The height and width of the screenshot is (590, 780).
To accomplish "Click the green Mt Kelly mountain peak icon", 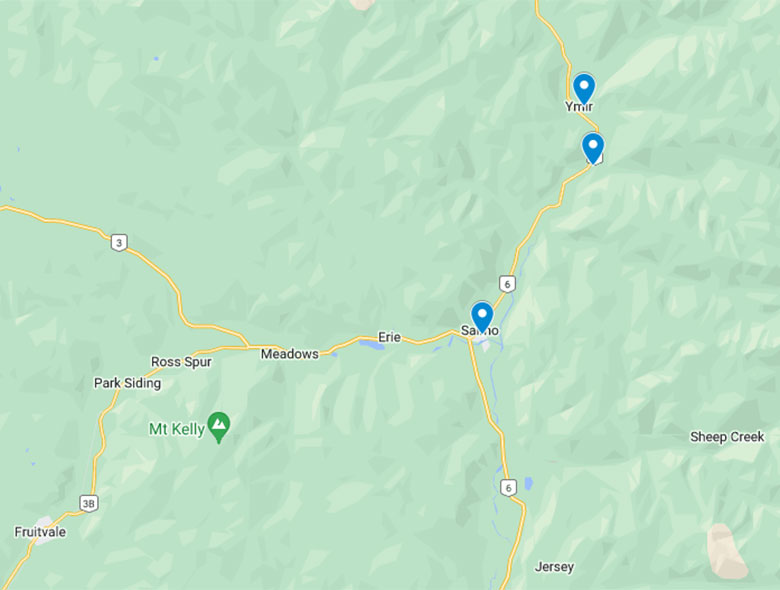I will [218, 427].
